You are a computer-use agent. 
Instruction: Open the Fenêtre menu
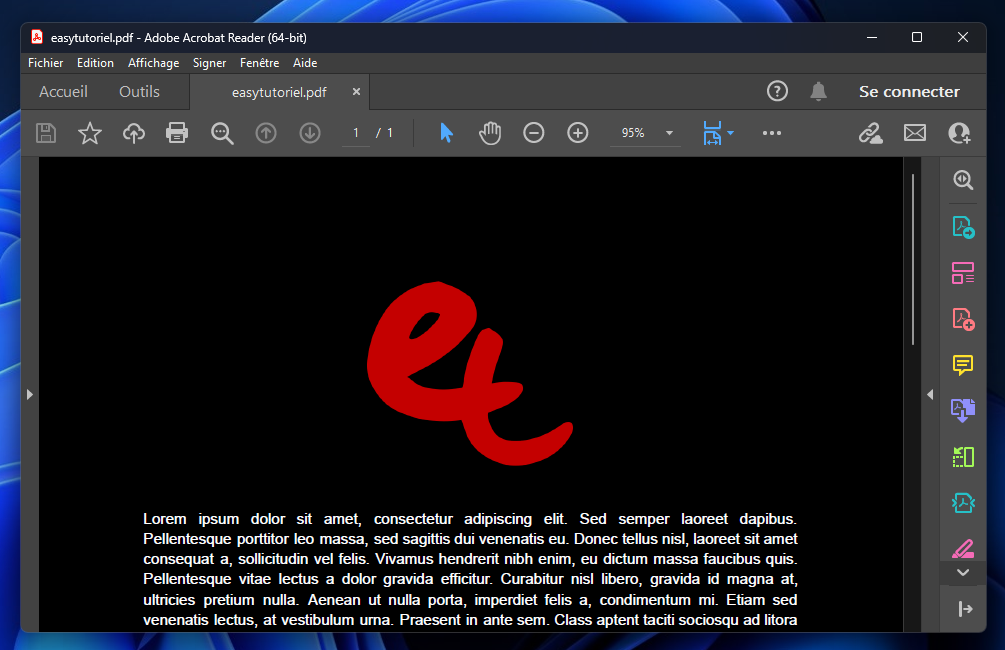(259, 63)
